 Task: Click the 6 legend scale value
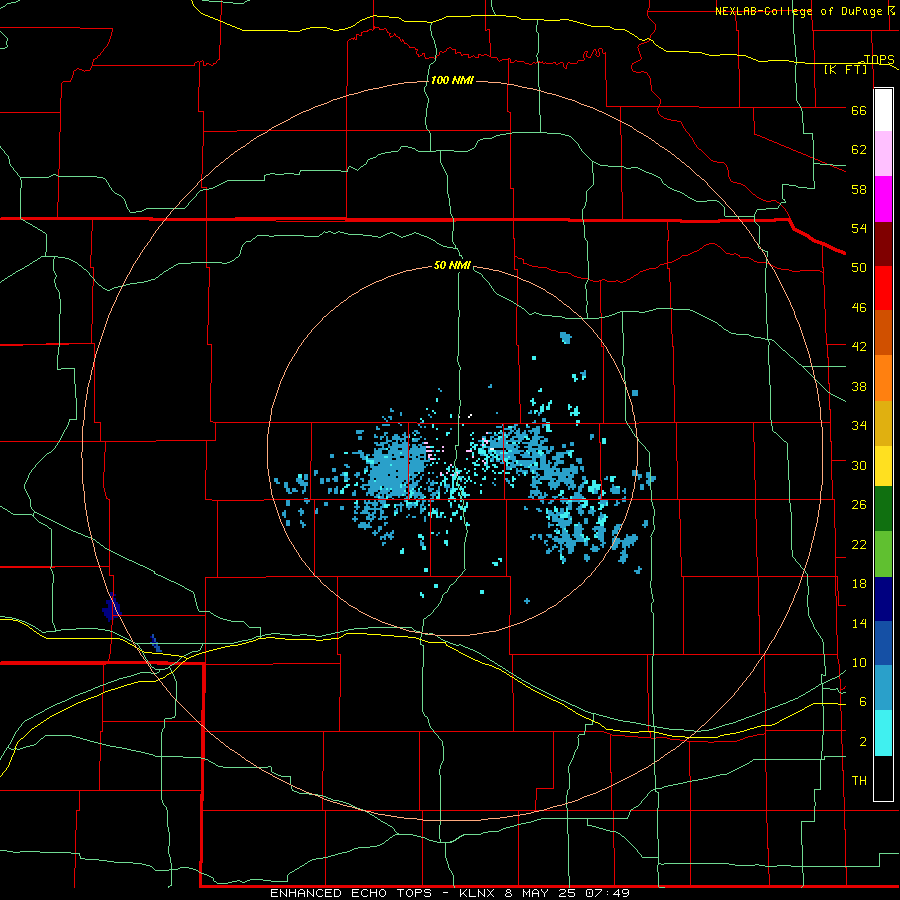pos(863,702)
